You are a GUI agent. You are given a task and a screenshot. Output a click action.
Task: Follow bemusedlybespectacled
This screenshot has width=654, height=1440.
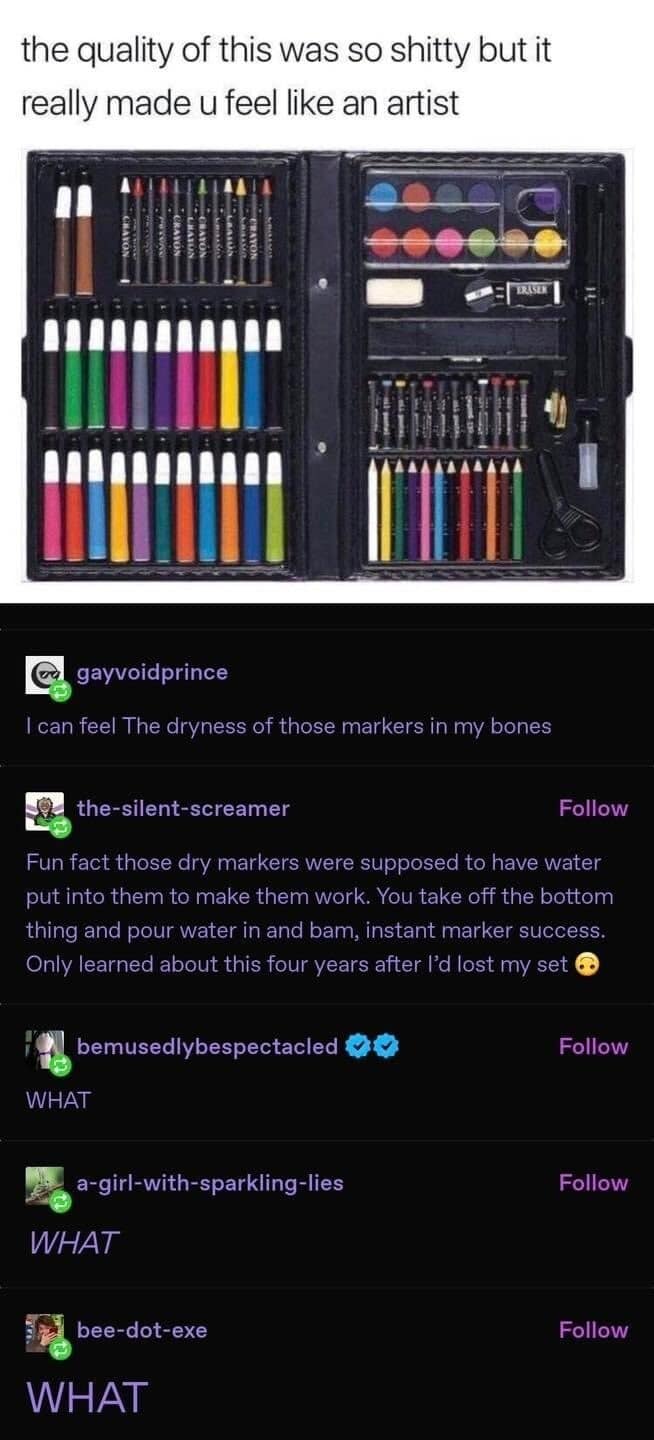(593, 1046)
